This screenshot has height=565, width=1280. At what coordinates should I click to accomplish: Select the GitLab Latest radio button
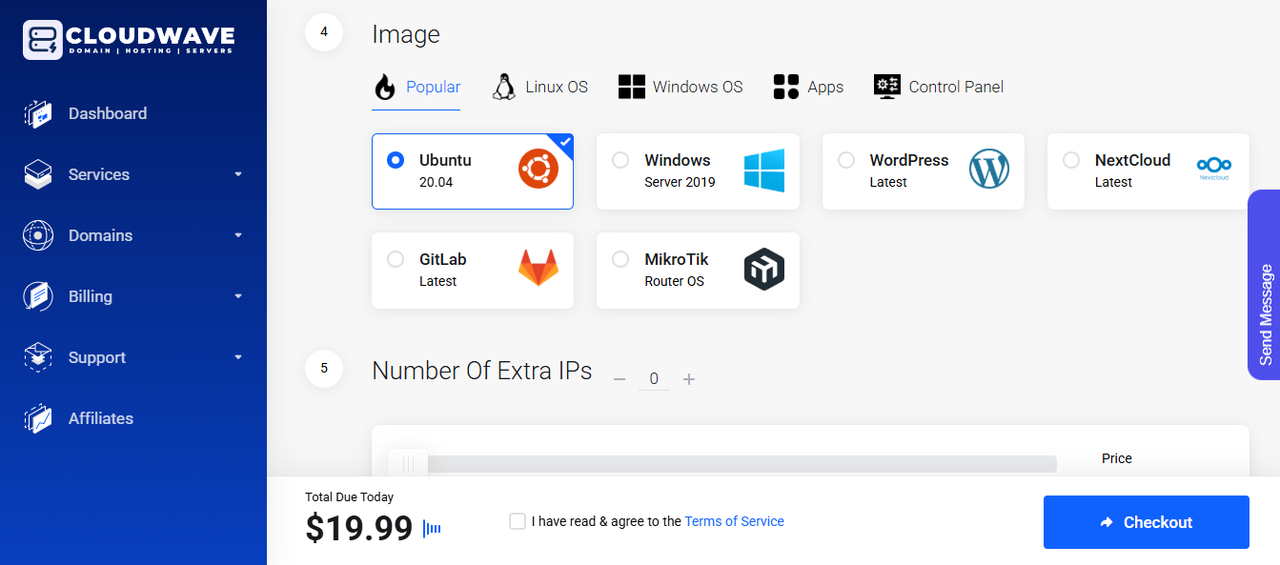point(396,259)
